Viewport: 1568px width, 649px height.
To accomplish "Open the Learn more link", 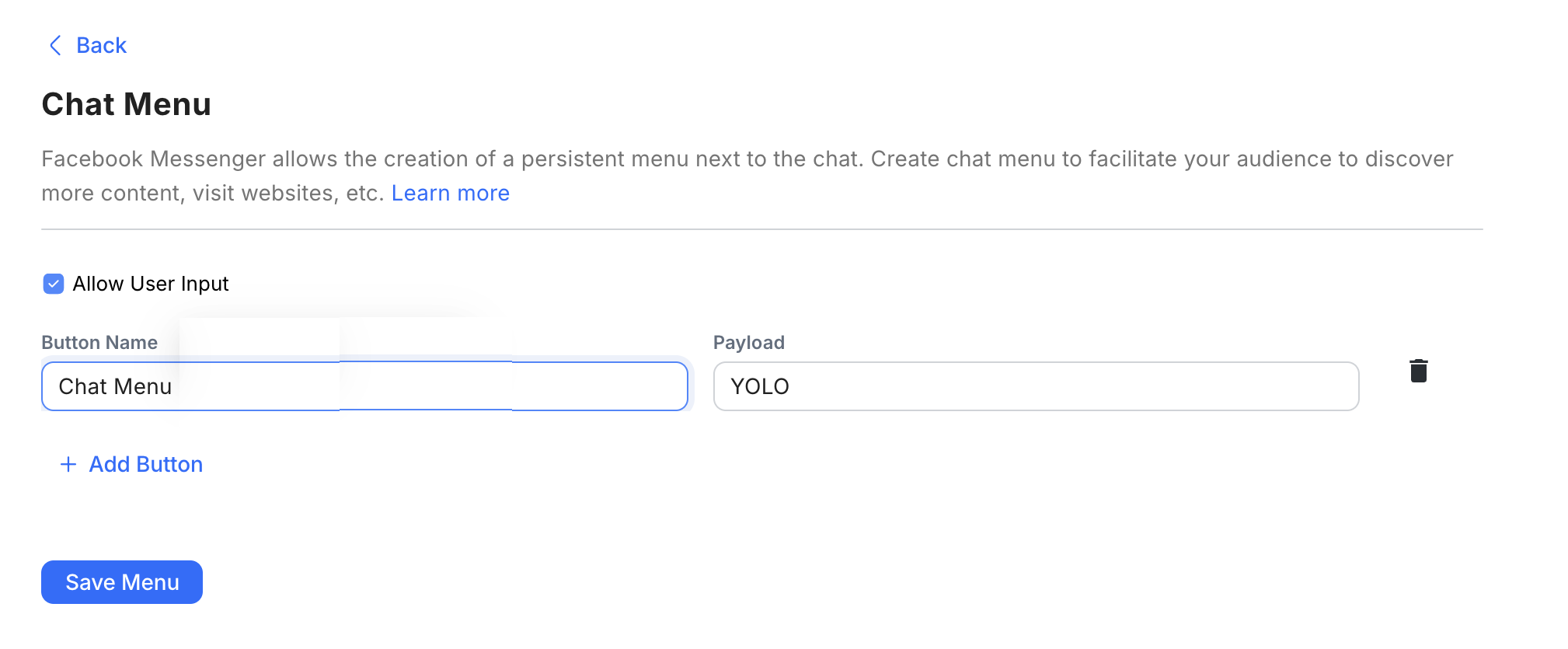I will coord(450,193).
